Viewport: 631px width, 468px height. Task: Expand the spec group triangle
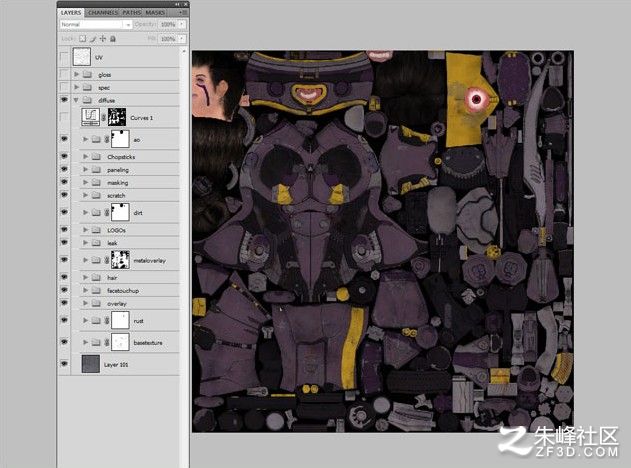click(76, 87)
